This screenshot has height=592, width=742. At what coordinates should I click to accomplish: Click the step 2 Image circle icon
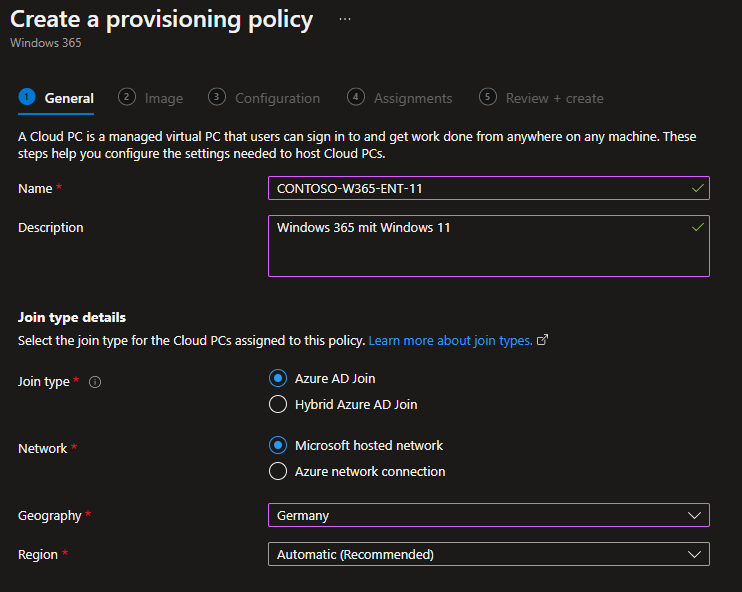(x=127, y=97)
